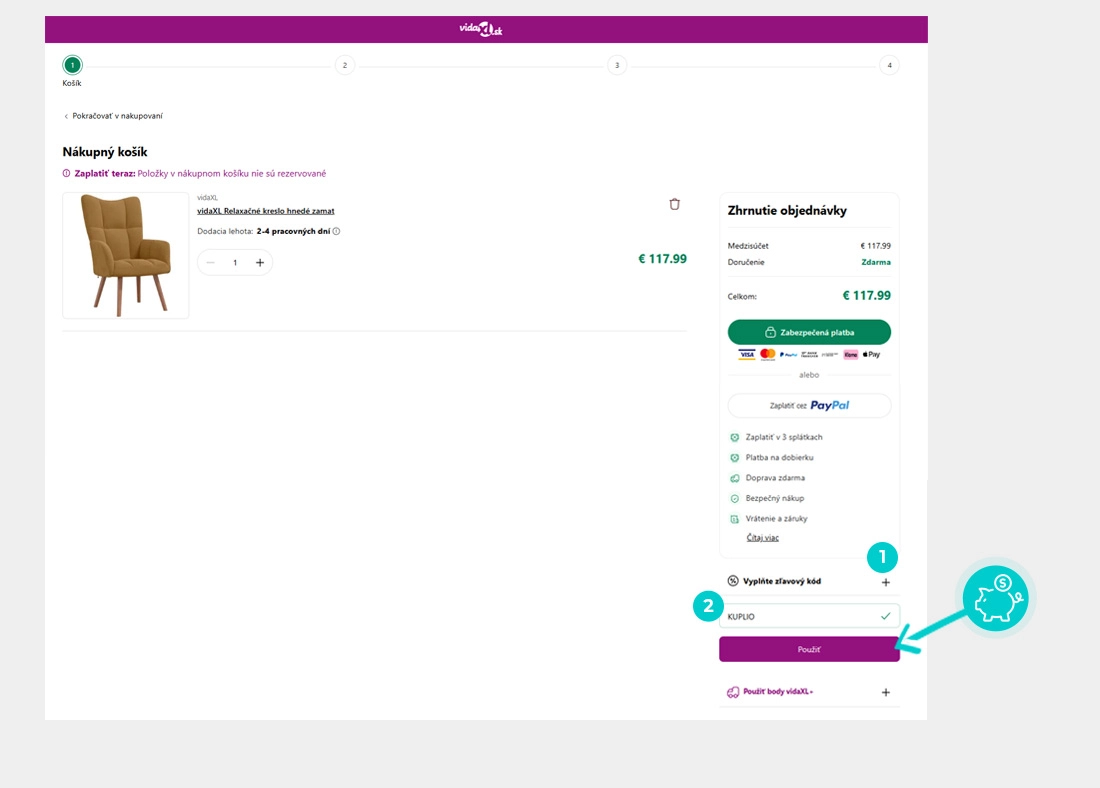Click the Zhrnutie objednávky heading

pyautogui.click(x=787, y=211)
